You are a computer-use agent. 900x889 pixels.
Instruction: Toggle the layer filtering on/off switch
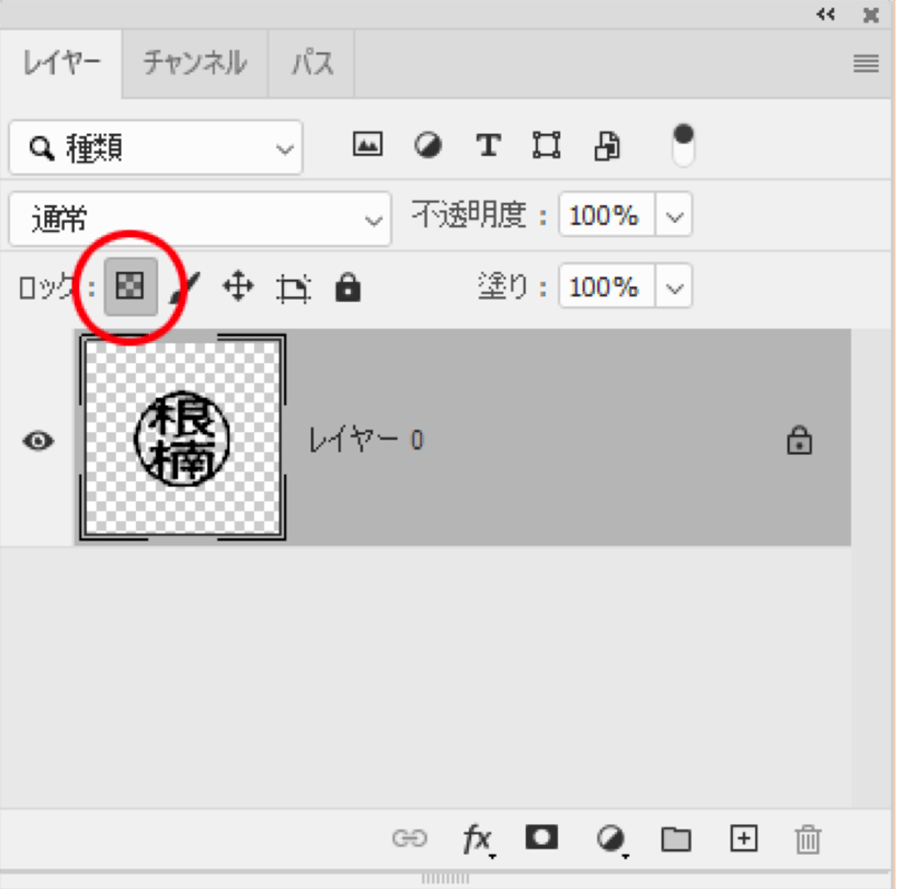tap(683, 145)
